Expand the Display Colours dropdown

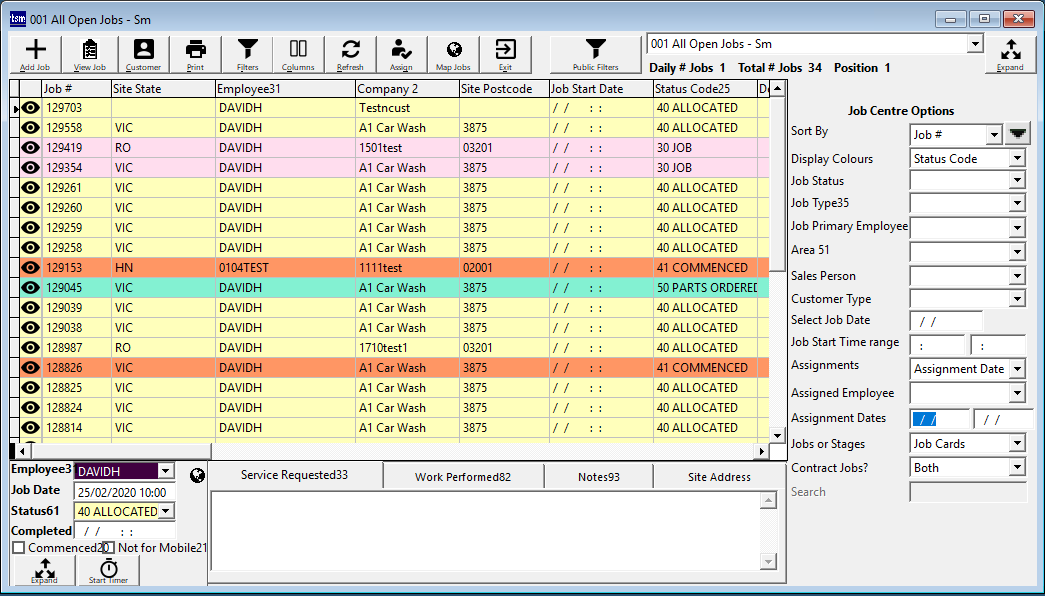[1017, 158]
